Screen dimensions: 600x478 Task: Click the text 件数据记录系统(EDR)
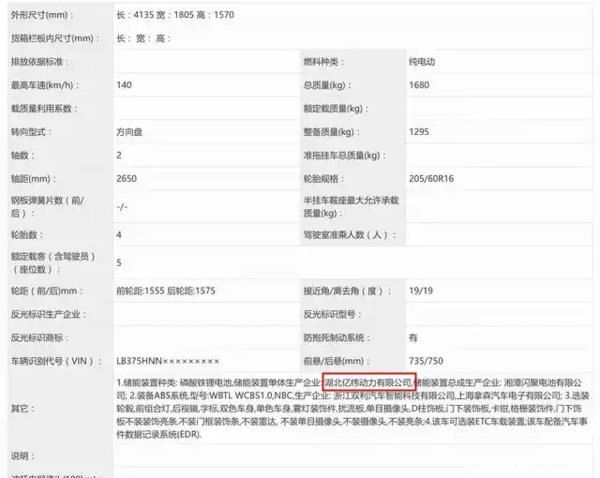pos(158,434)
